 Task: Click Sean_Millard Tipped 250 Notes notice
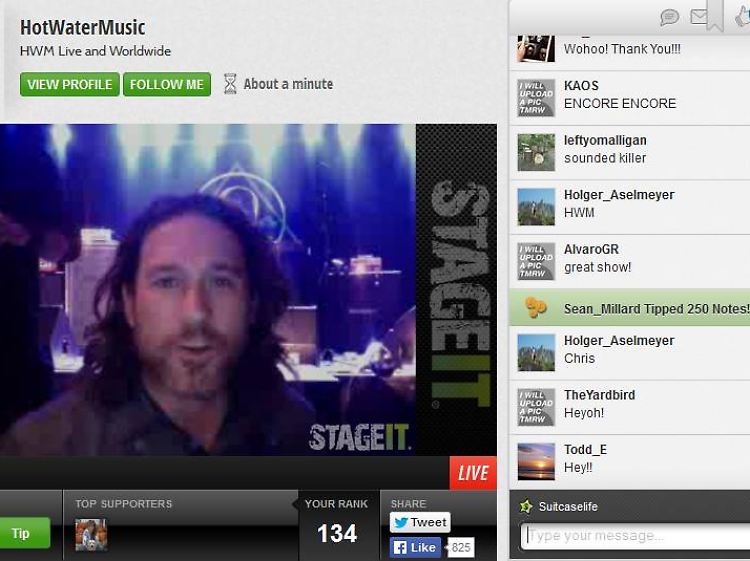[x=629, y=308]
